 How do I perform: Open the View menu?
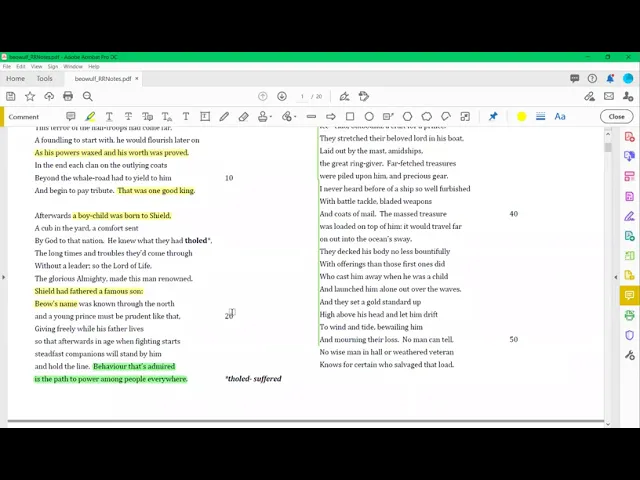[x=36, y=67]
